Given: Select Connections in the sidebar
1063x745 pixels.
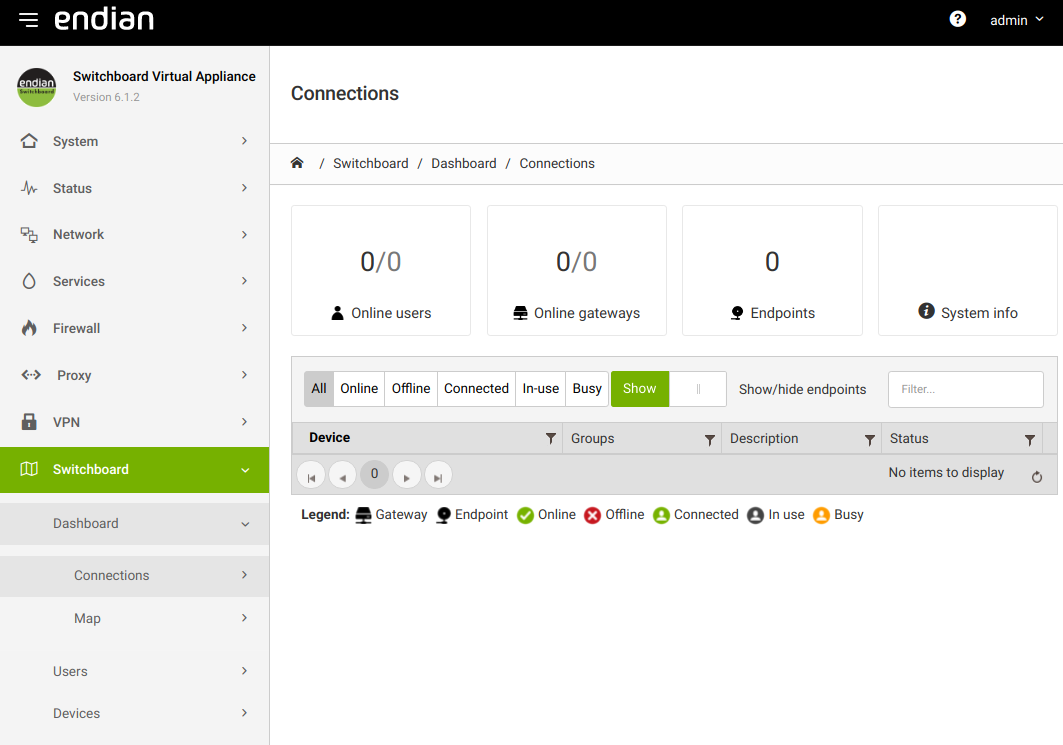Looking at the screenshot, I should pos(134,576).
